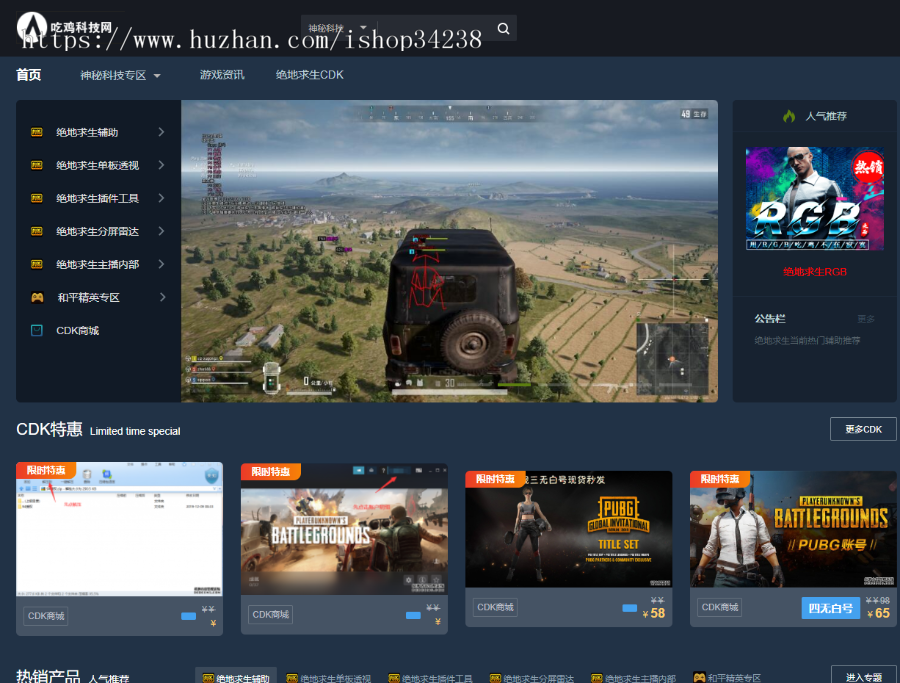Open the 绝地求生RGB link
This screenshot has height=683, width=900.
tap(814, 272)
